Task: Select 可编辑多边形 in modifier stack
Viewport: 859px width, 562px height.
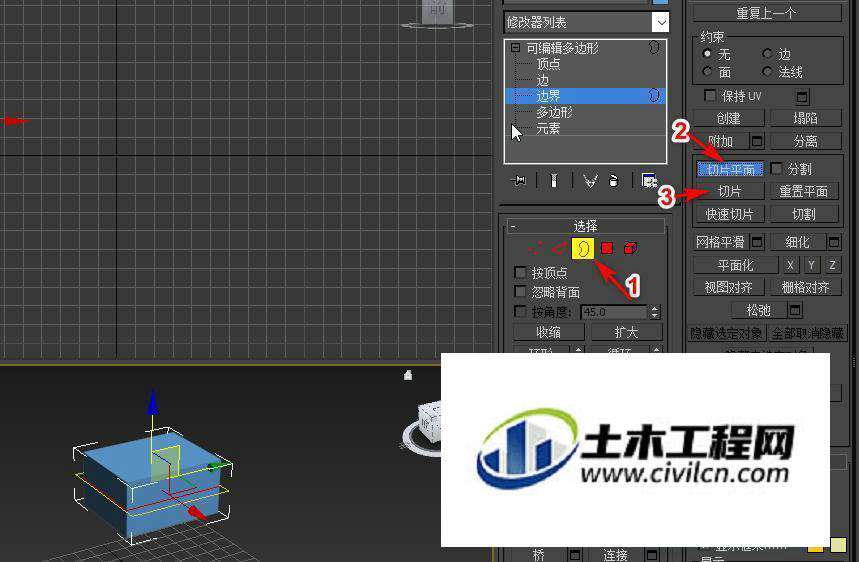Action: pos(563,48)
